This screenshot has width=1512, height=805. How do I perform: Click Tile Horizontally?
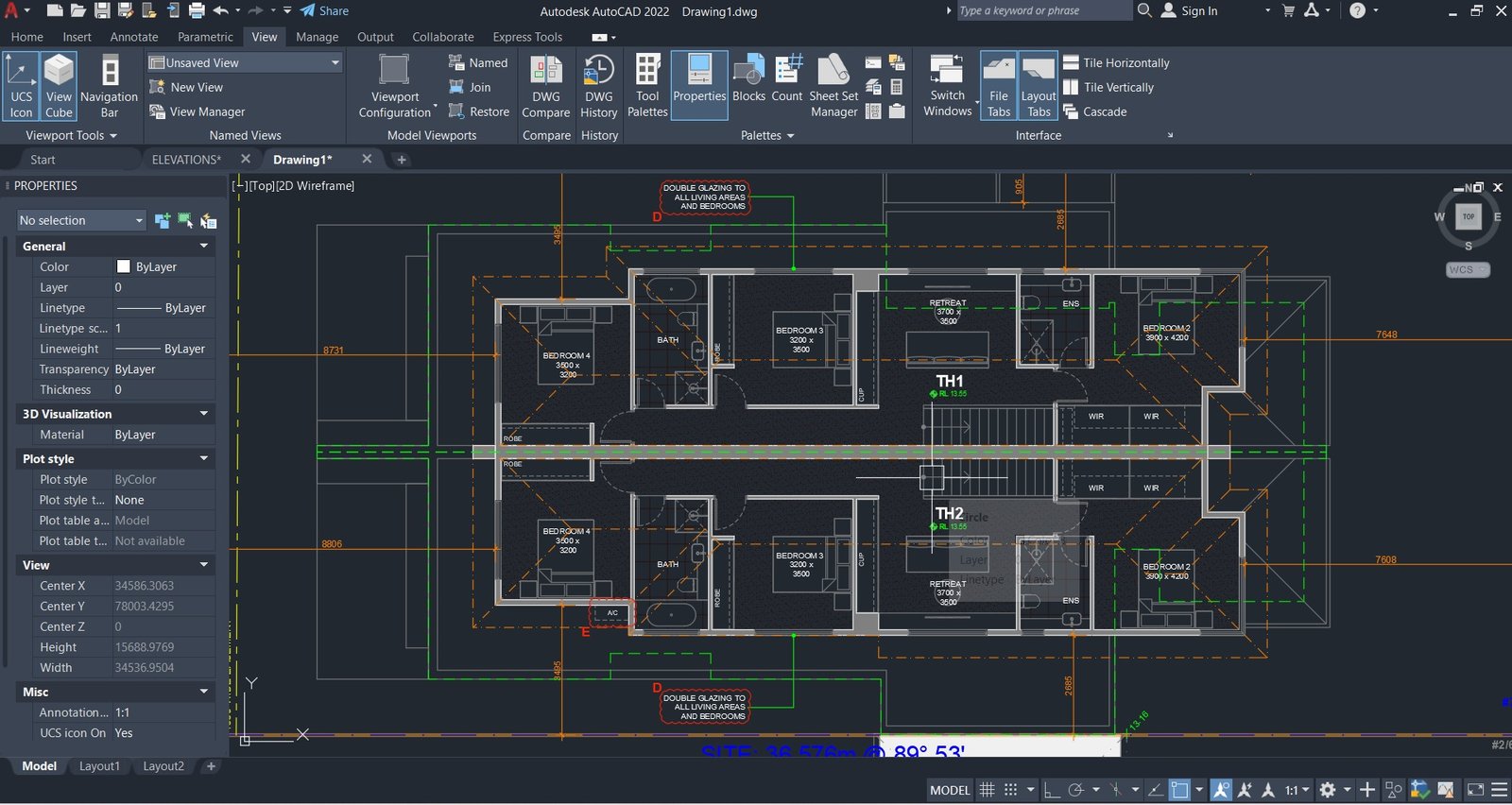1116,62
